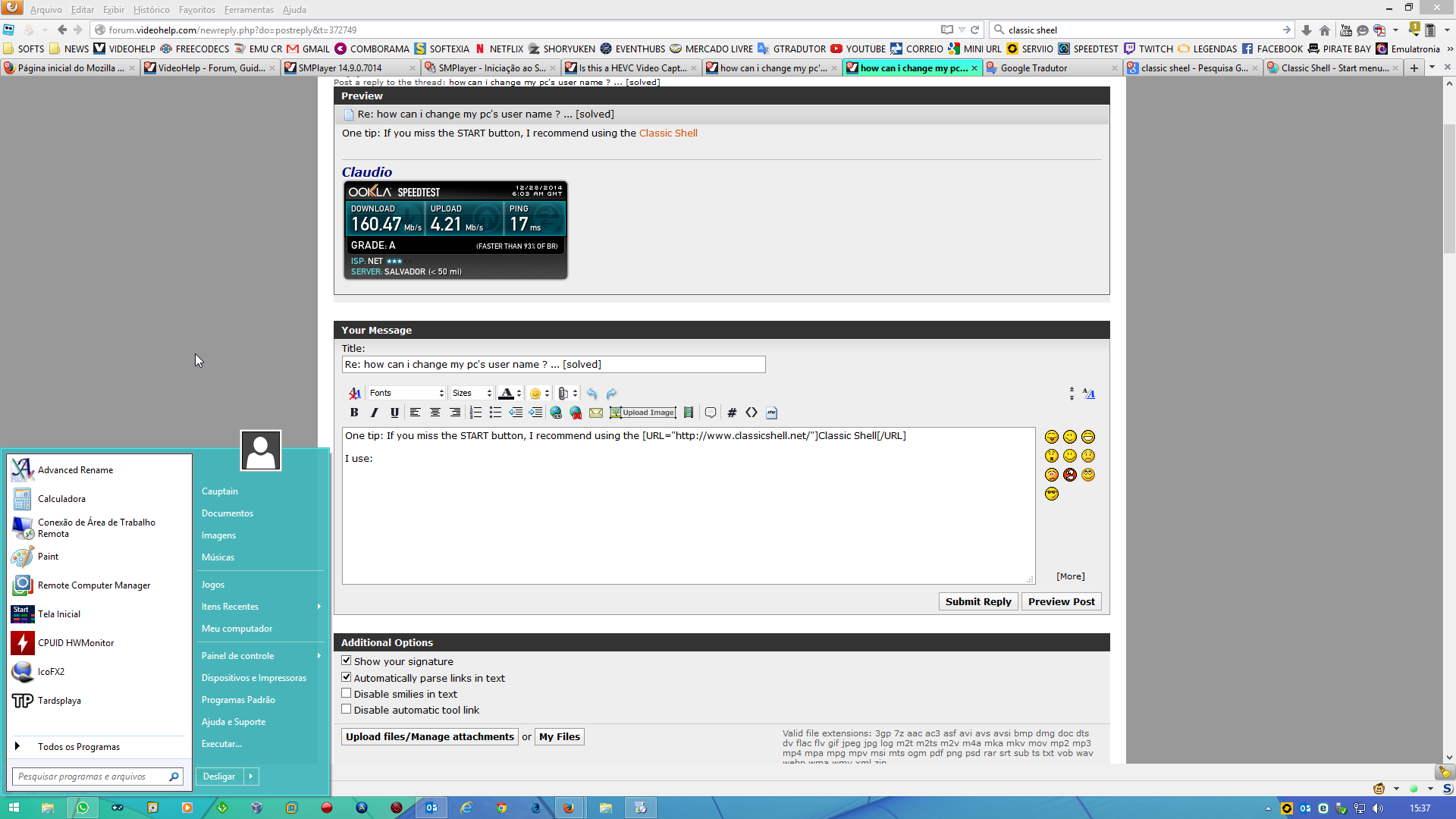Click the Upload Image toolbar button

tap(642, 413)
